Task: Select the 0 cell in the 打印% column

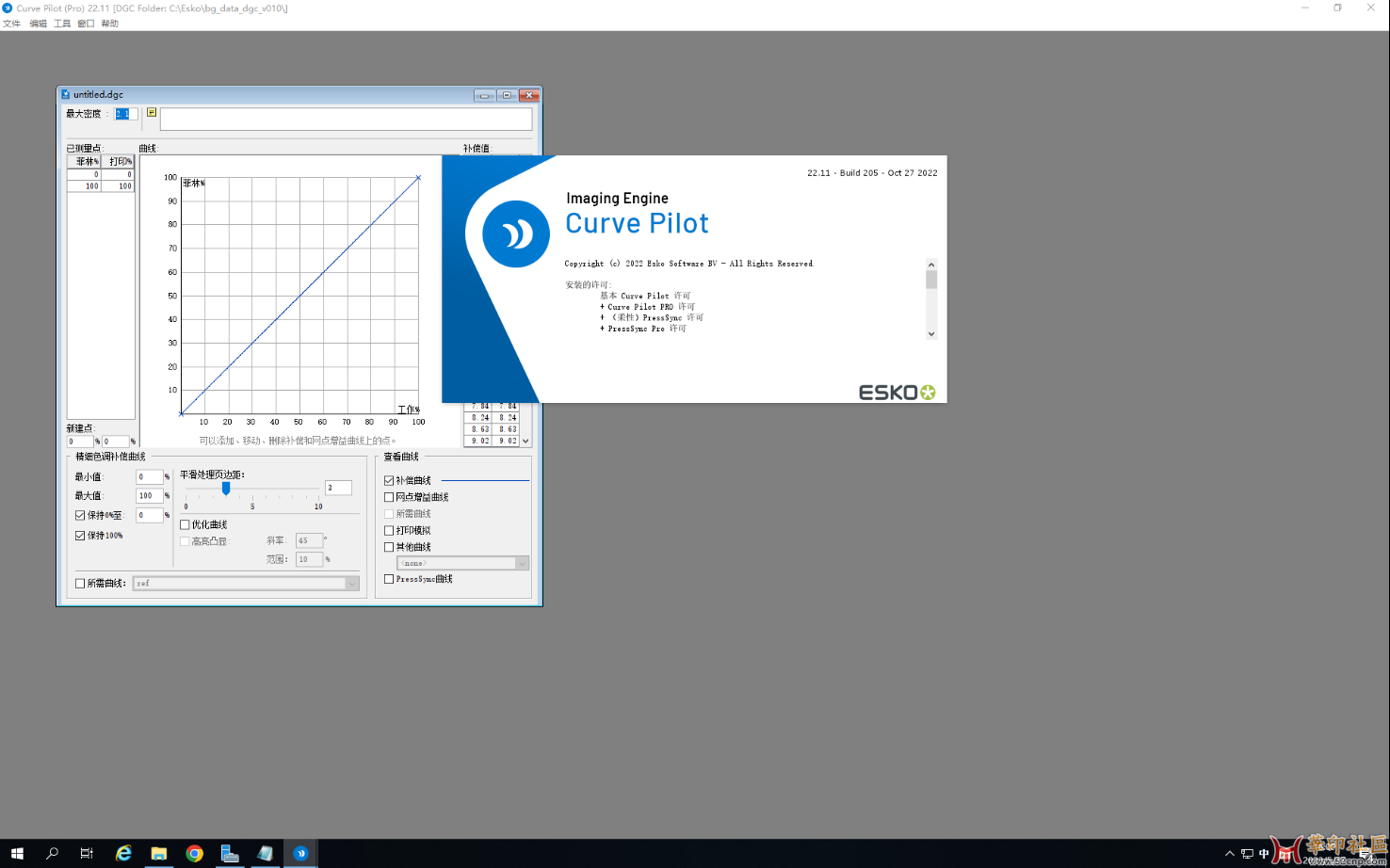Action: [x=118, y=174]
